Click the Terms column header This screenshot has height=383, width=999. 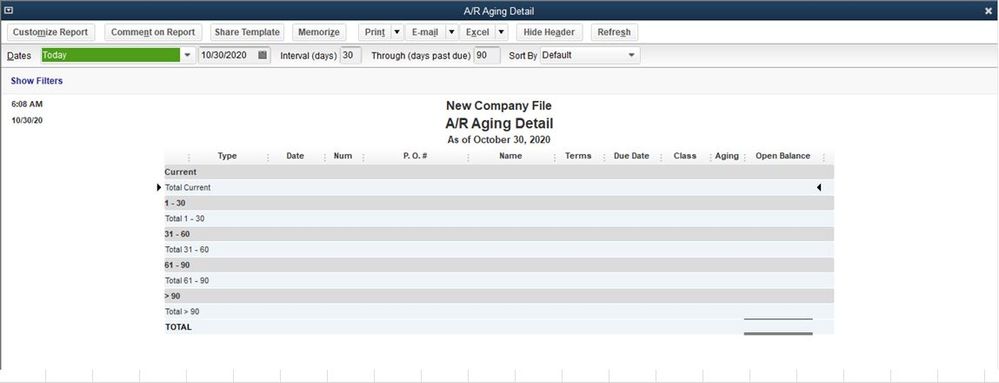pyautogui.click(x=578, y=156)
